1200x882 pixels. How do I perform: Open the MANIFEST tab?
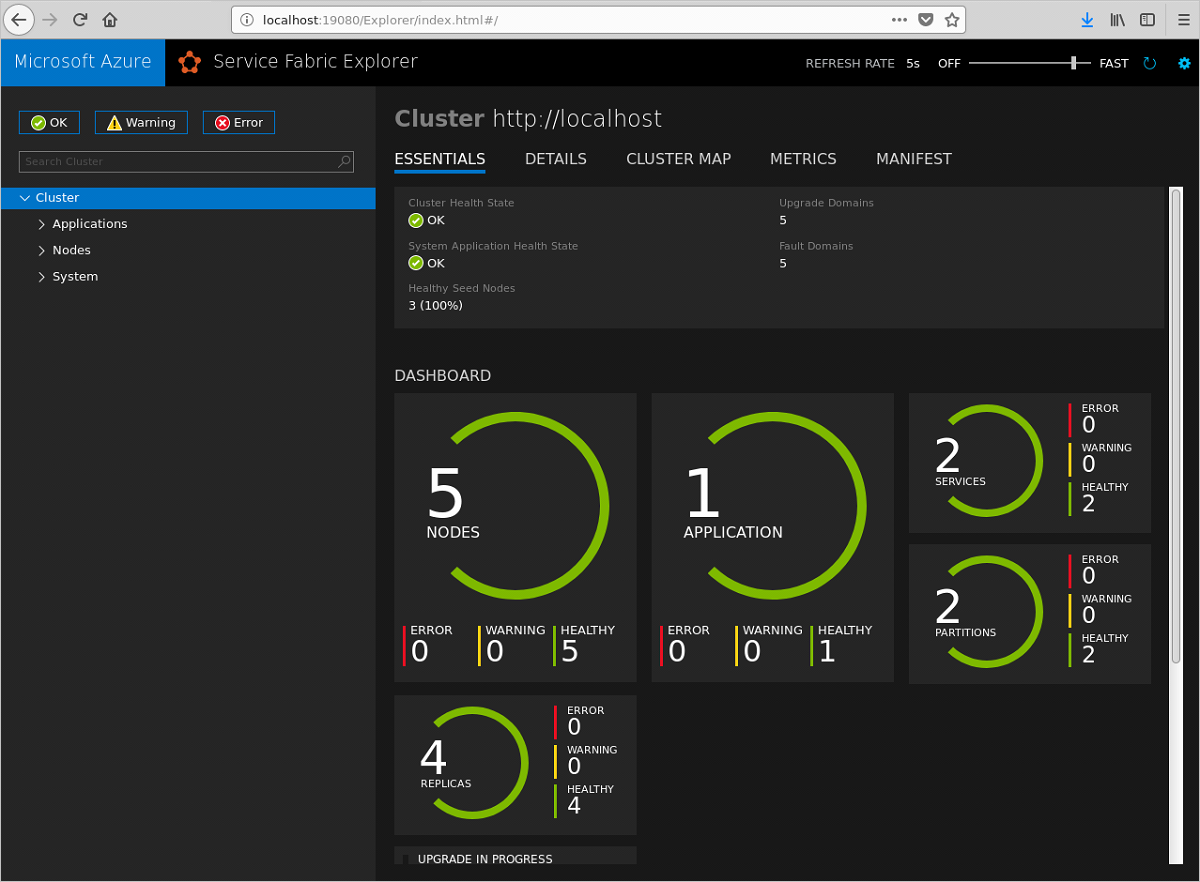coord(913,159)
